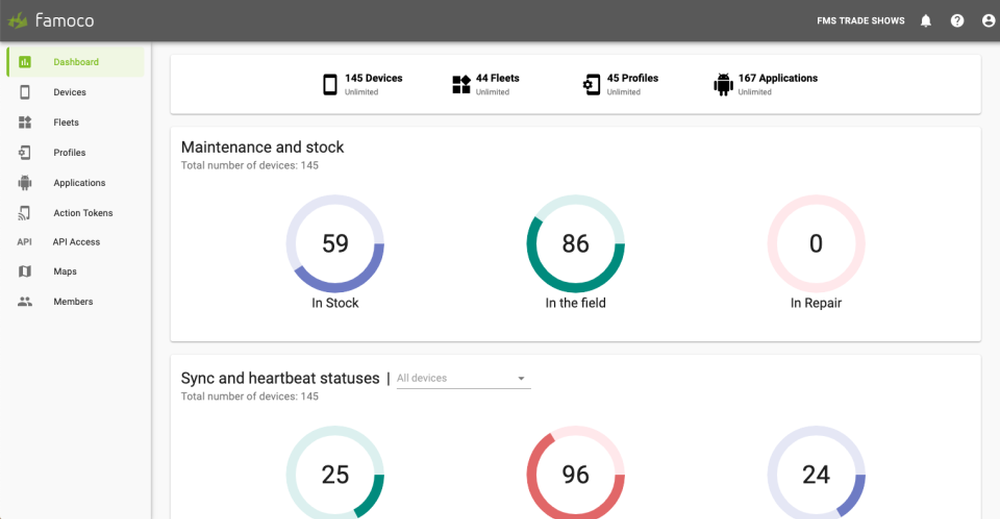
Task: Click the Famoco logo icon
Action: coord(18,20)
